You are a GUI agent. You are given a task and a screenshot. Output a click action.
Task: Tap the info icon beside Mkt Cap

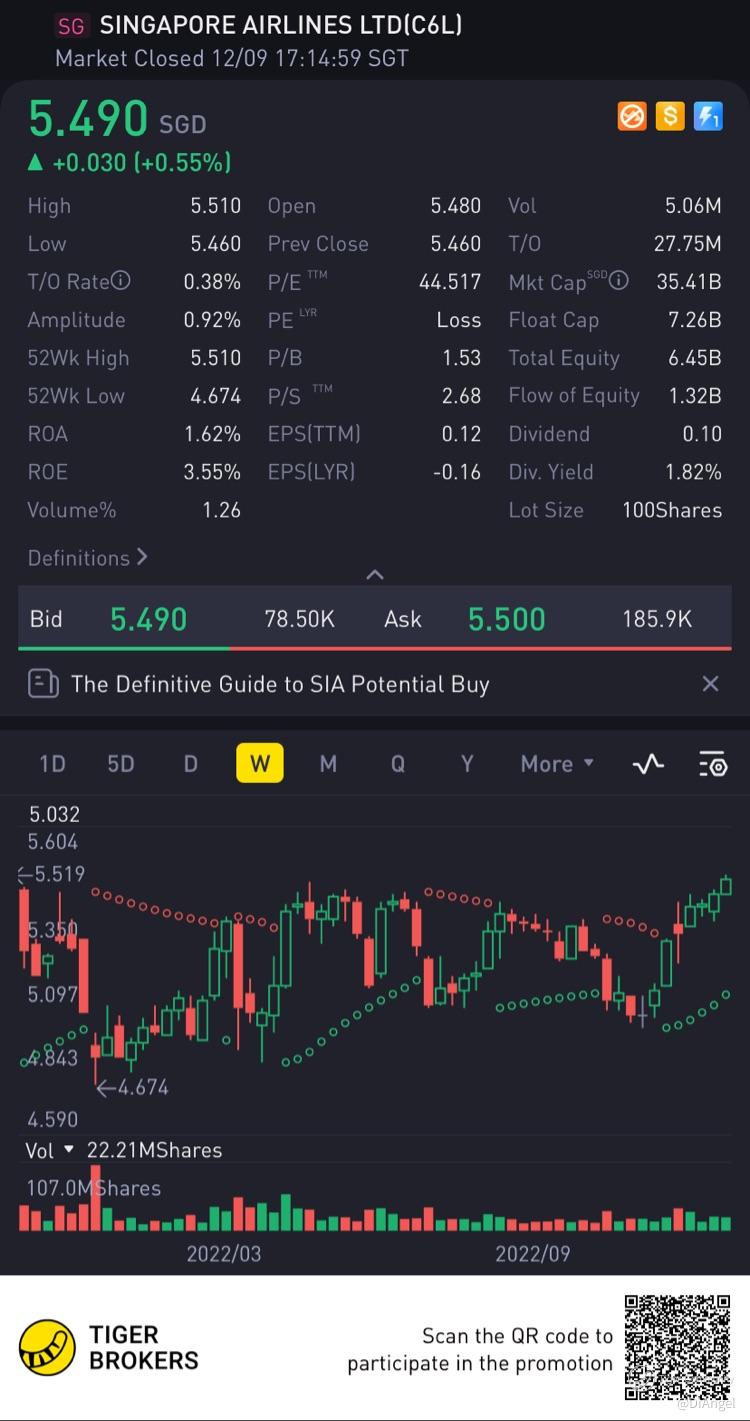pyautogui.click(x=619, y=281)
